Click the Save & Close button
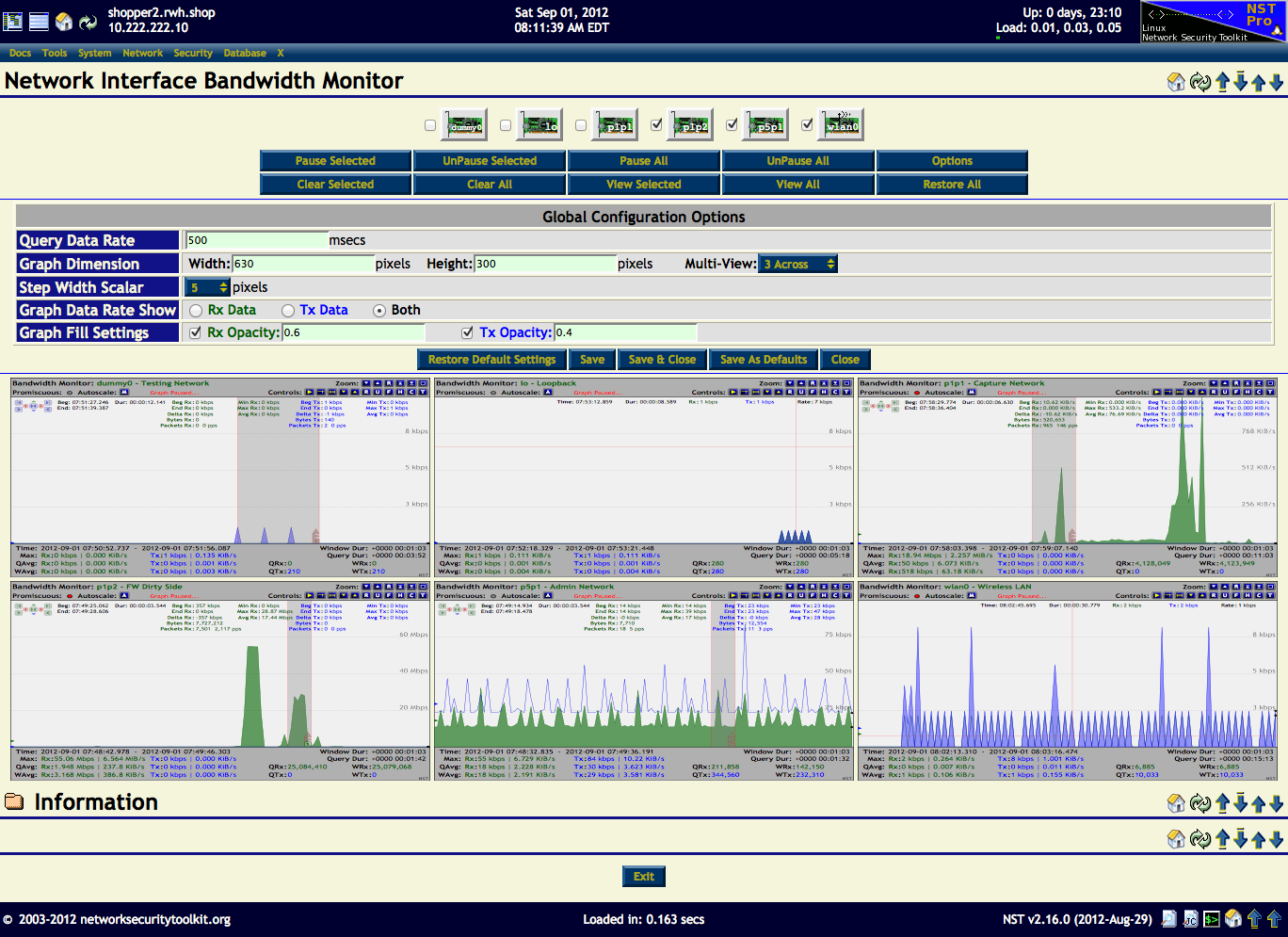Viewport: 1288px width, 937px height. click(x=662, y=360)
